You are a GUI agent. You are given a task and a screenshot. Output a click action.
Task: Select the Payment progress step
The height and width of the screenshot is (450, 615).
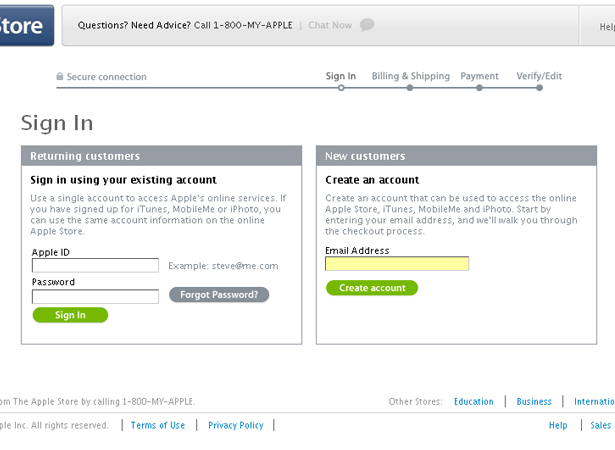(479, 77)
